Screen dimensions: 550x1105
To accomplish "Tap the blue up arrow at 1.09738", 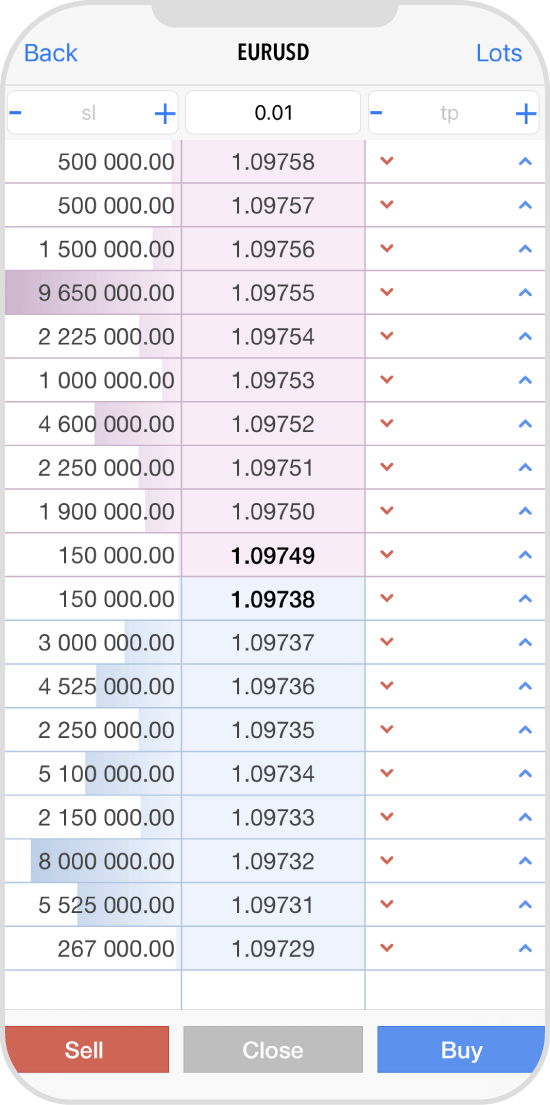I will pos(525,598).
